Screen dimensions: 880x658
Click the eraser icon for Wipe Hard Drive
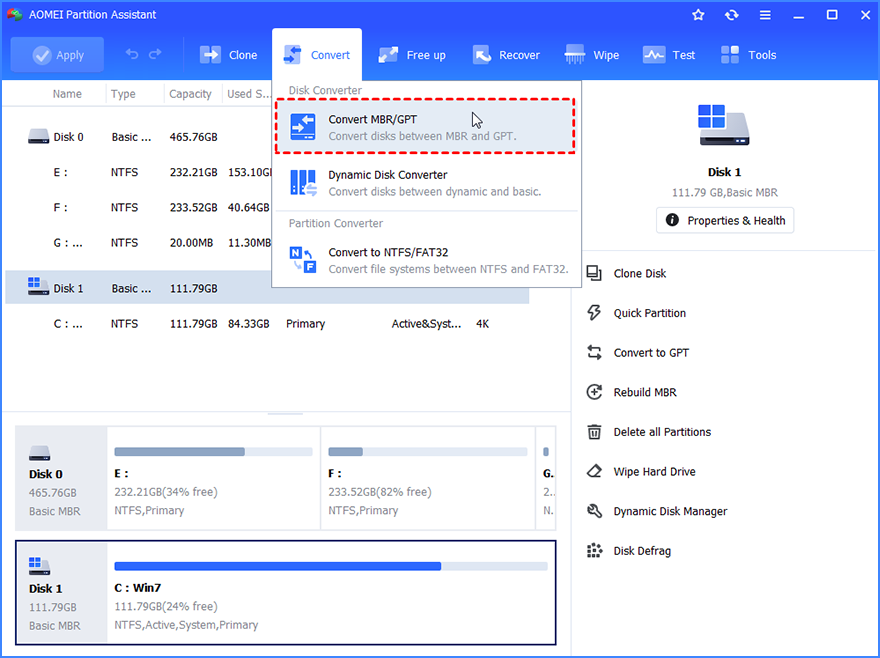coord(594,471)
